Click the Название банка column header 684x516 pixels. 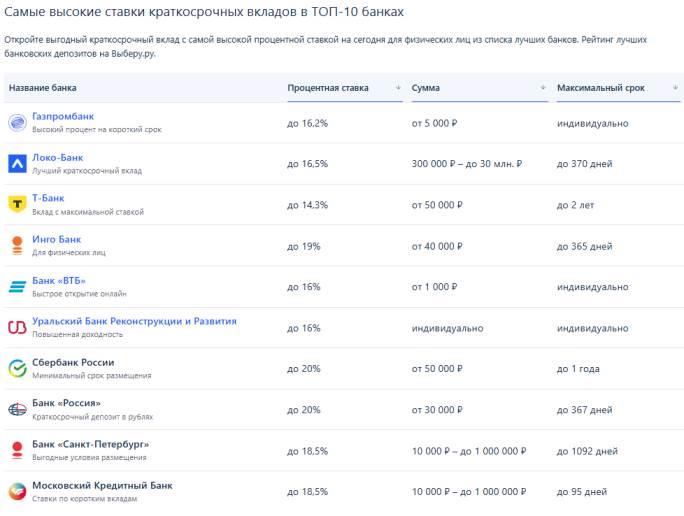pyautogui.click(x=43, y=88)
